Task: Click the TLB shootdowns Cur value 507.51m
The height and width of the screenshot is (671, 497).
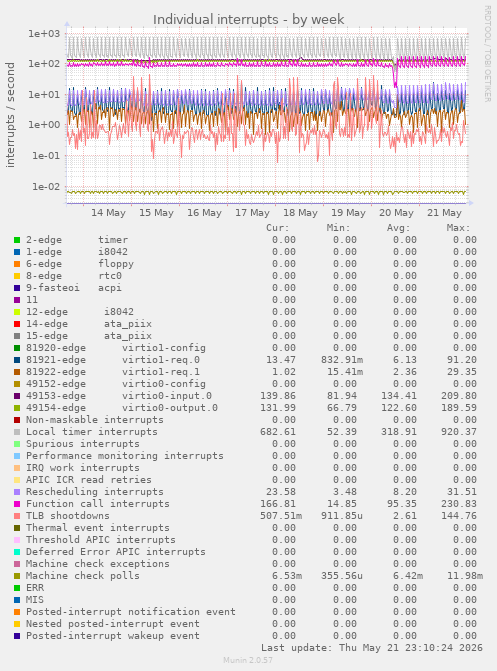Action: tap(281, 516)
